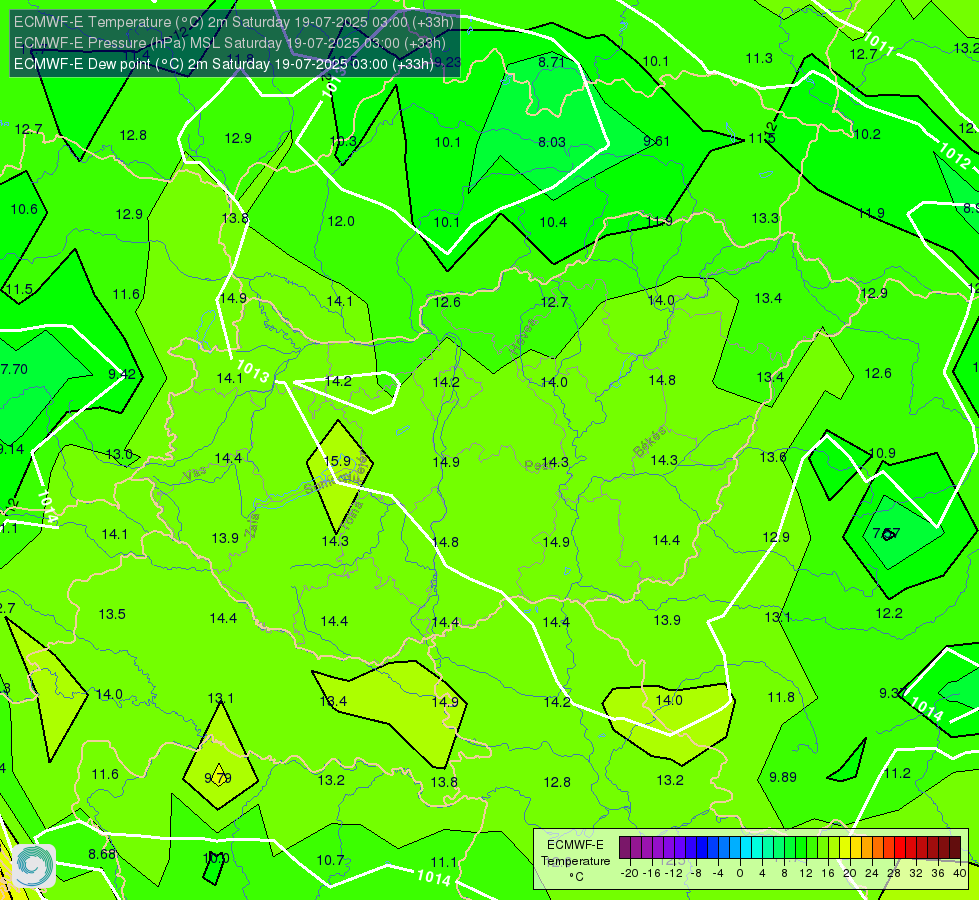Click the 15.9 temperature value
The width and height of the screenshot is (979, 900).
337,461
